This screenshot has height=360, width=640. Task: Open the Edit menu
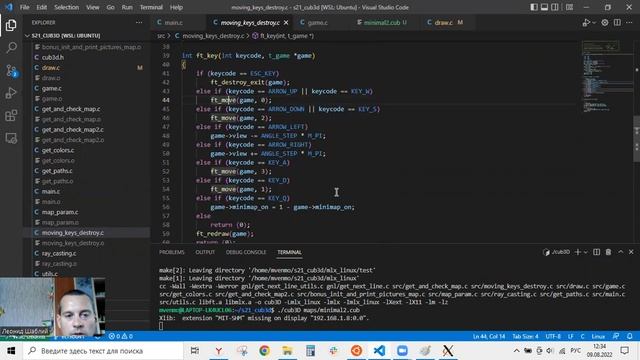[x=41, y=7]
